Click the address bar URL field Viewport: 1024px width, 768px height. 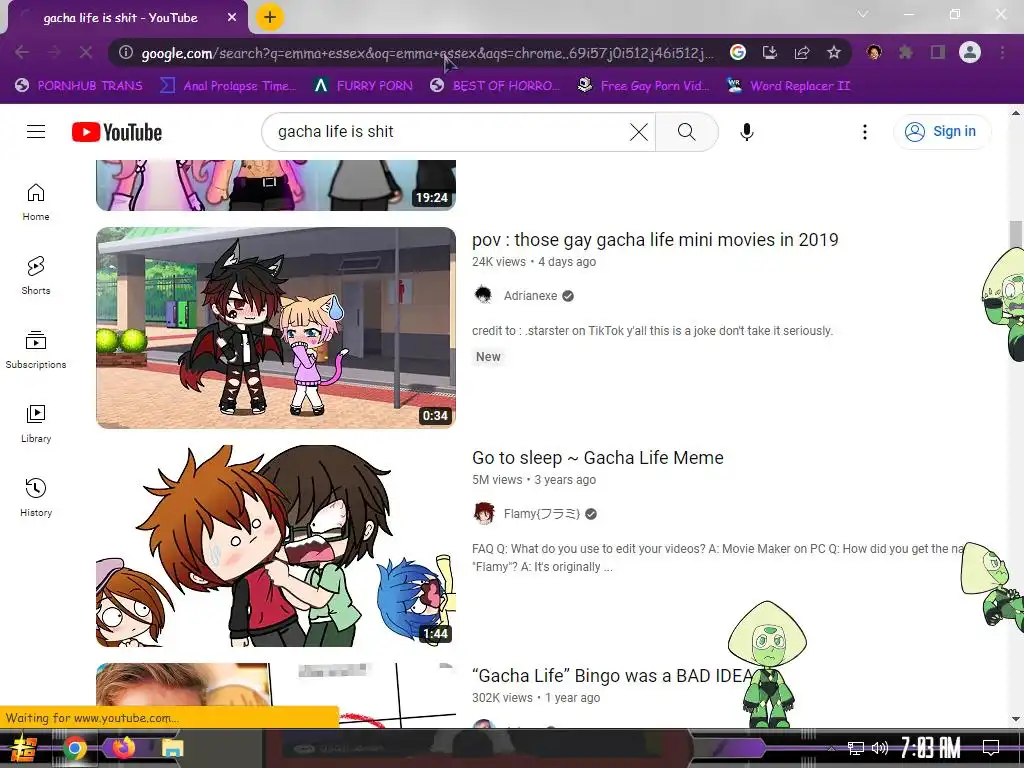tap(428, 53)
